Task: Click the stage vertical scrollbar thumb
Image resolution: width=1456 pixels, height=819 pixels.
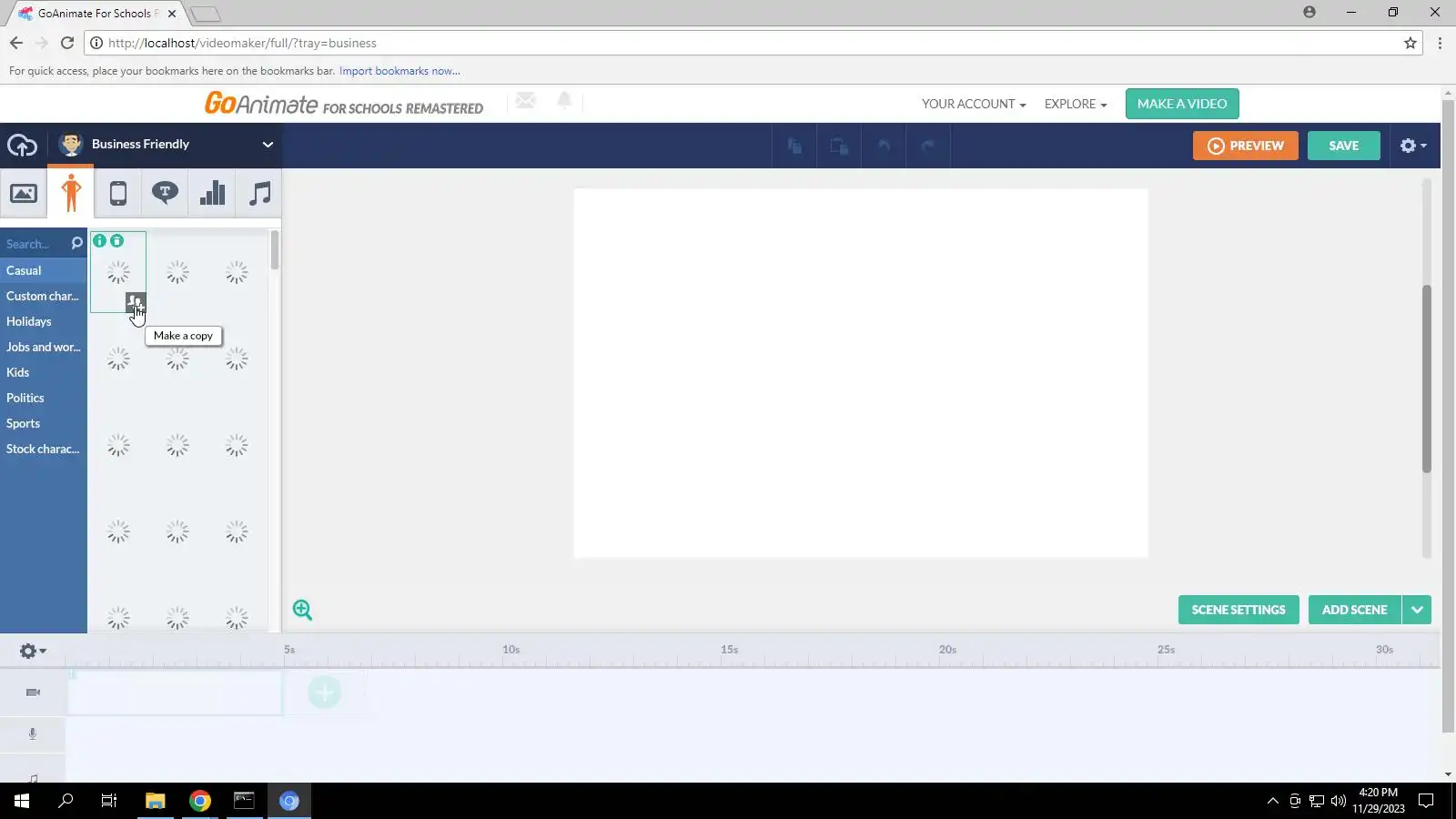Action: click(x=1426, y=379)
